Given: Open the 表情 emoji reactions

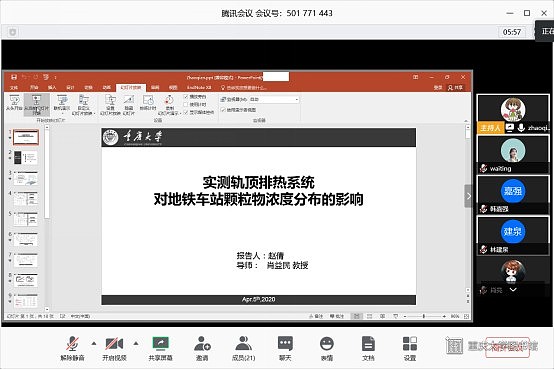Looking at the screenshot, I should [327, 347].
